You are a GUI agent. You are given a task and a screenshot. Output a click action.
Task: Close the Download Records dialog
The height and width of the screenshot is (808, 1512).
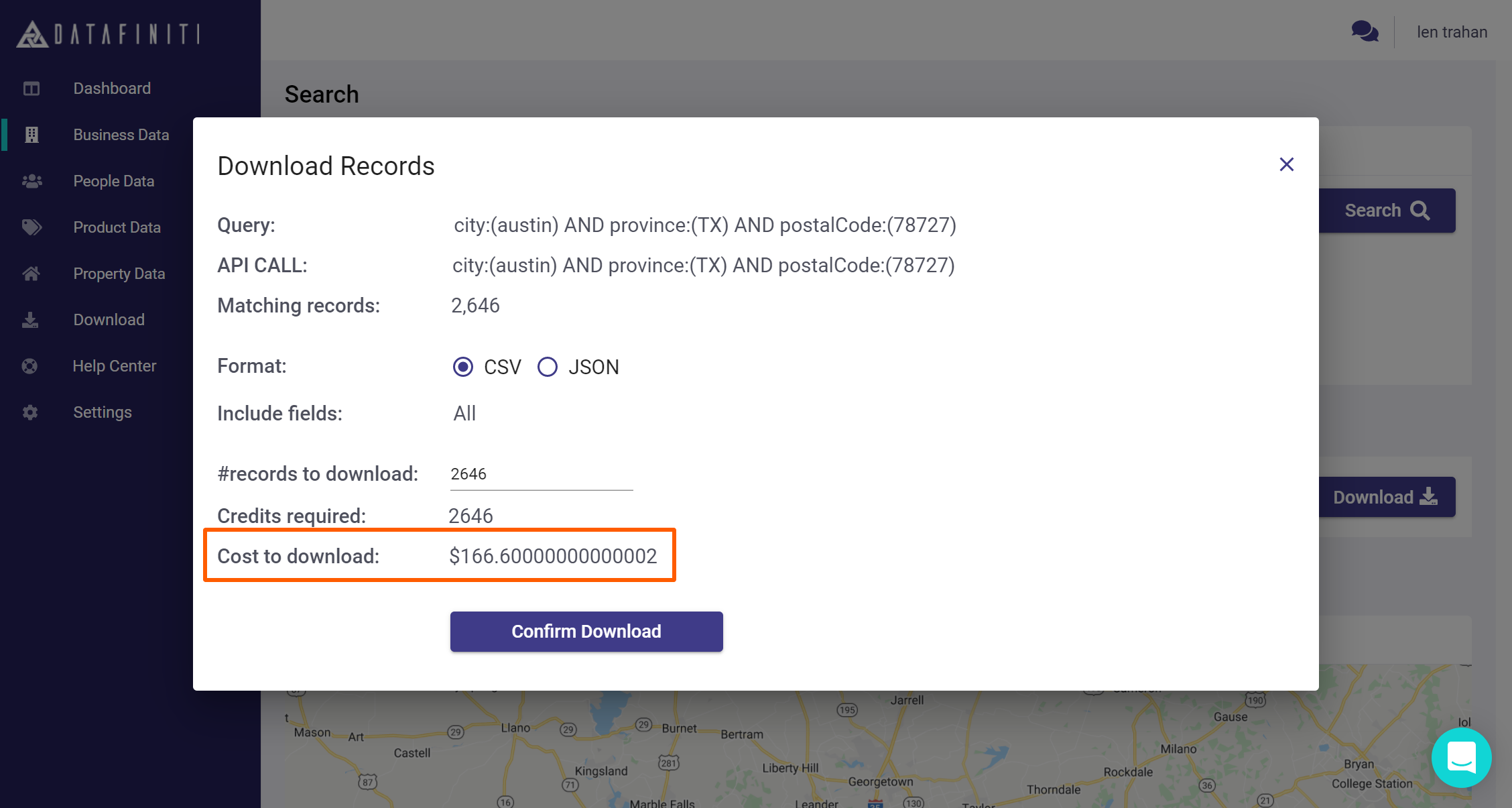pos(1286,164)
